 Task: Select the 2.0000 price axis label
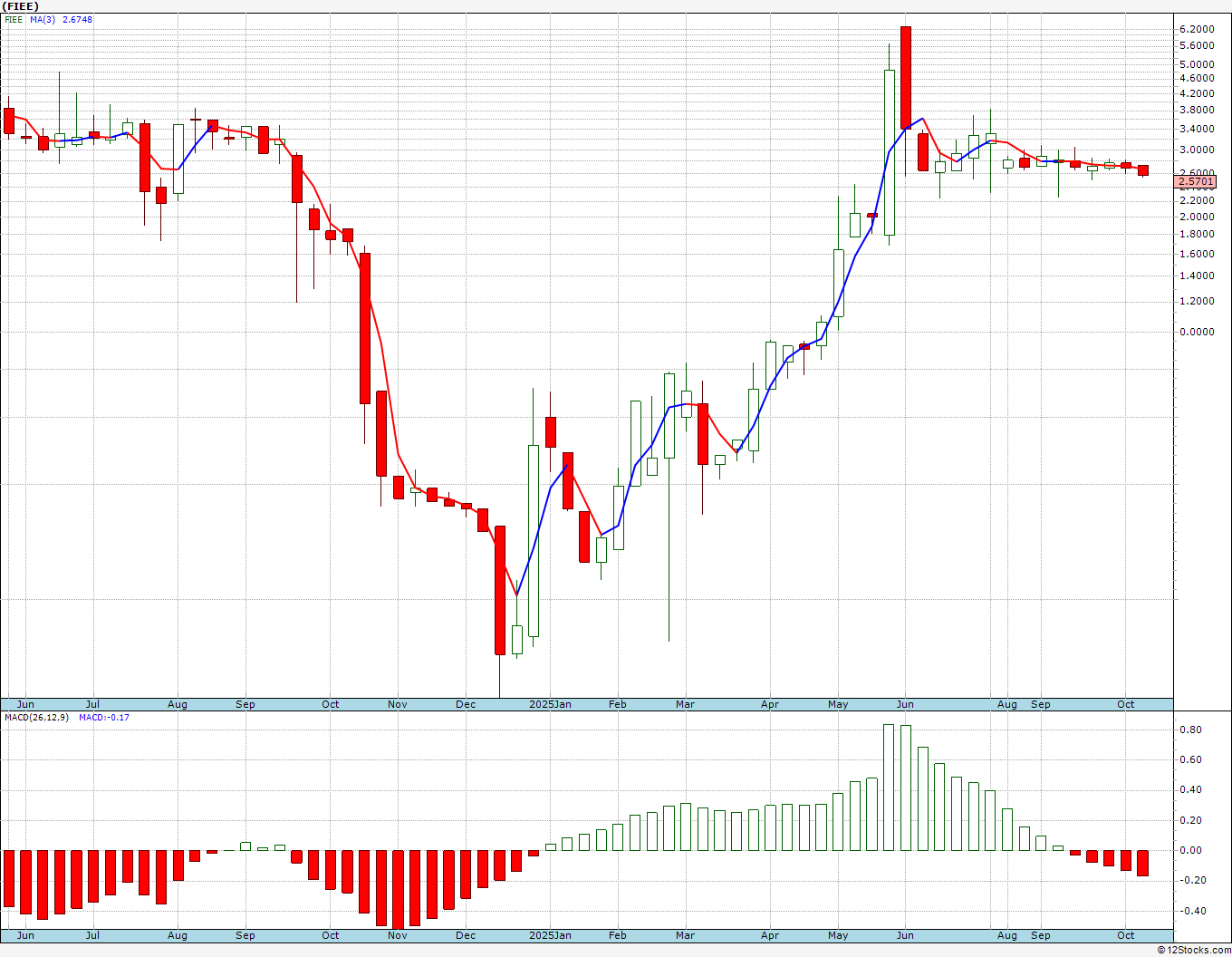[1196, 217]
